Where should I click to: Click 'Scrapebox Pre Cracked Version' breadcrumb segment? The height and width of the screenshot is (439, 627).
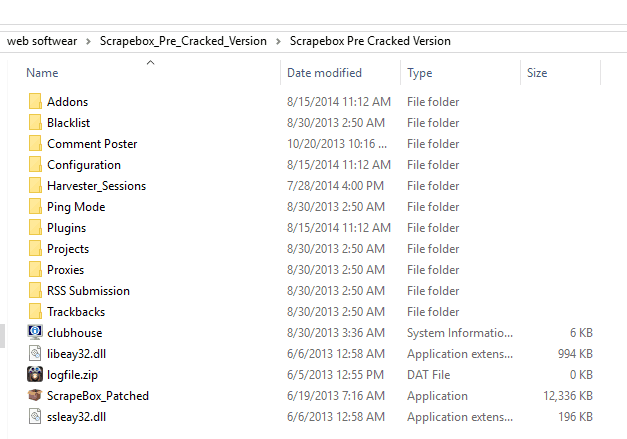pos(370,41)
